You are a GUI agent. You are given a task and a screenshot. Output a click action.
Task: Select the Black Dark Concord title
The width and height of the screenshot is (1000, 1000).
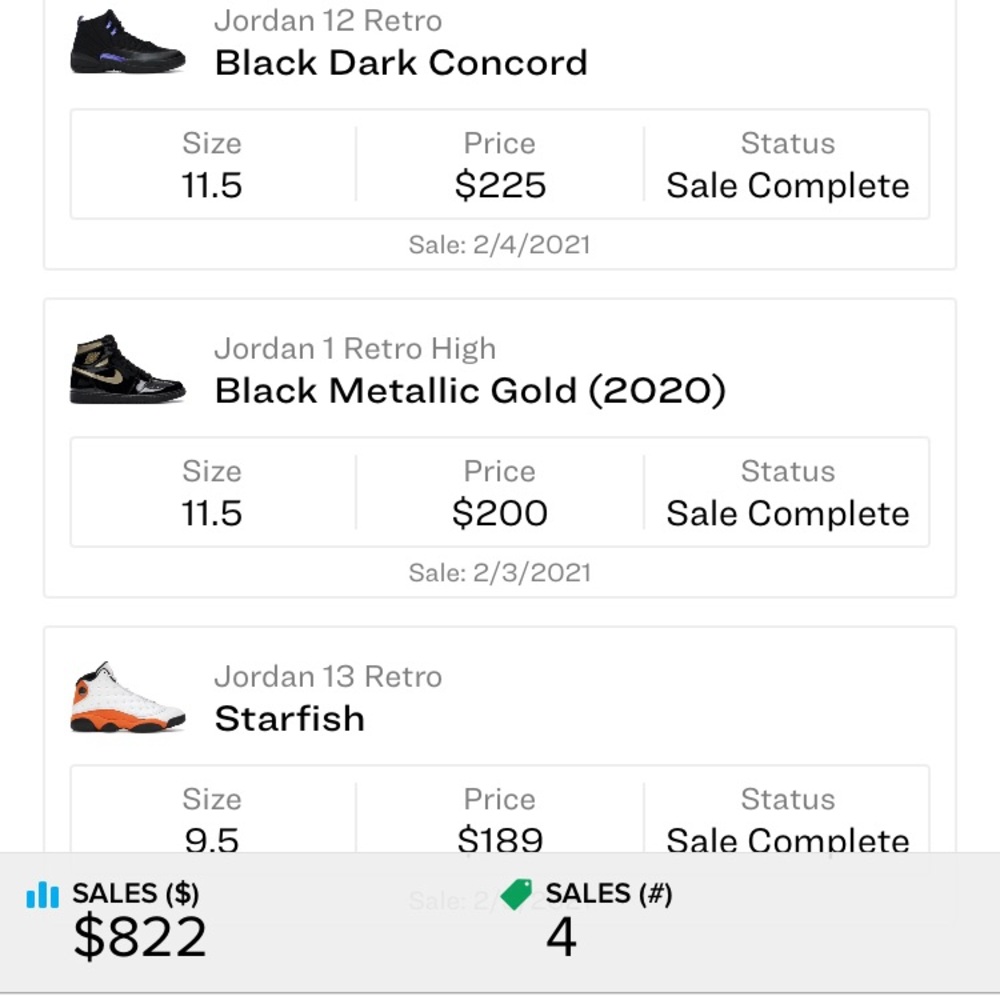pos(401,63)
